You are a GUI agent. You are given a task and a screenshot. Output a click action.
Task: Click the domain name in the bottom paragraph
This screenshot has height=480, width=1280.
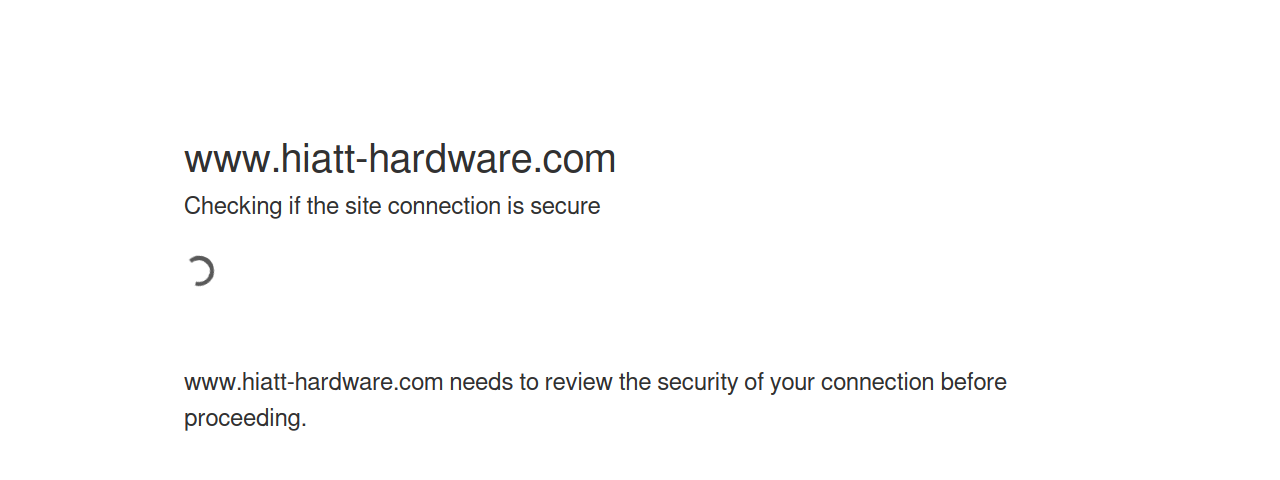pyautogui.click(x=313, y=382)
